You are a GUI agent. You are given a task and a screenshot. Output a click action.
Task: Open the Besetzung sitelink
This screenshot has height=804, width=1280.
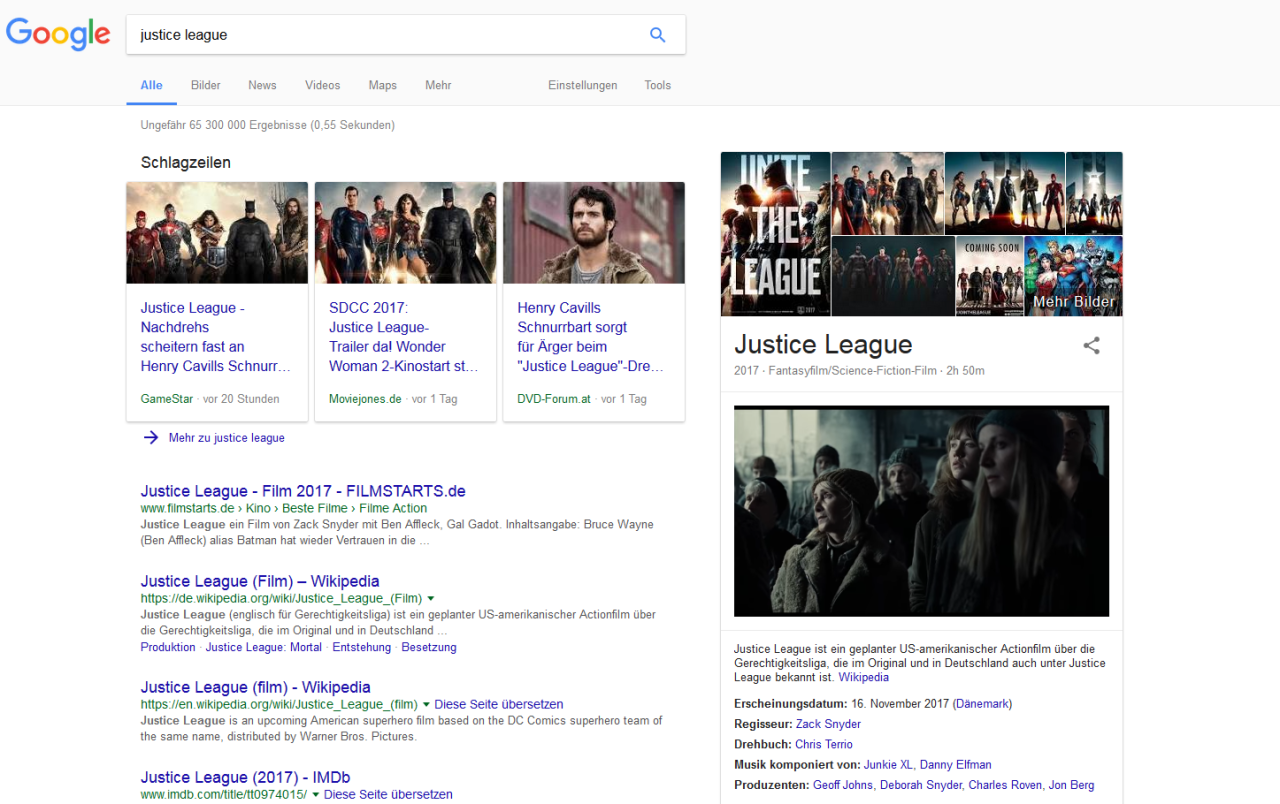pyautogui.click(x=429, y=647)
